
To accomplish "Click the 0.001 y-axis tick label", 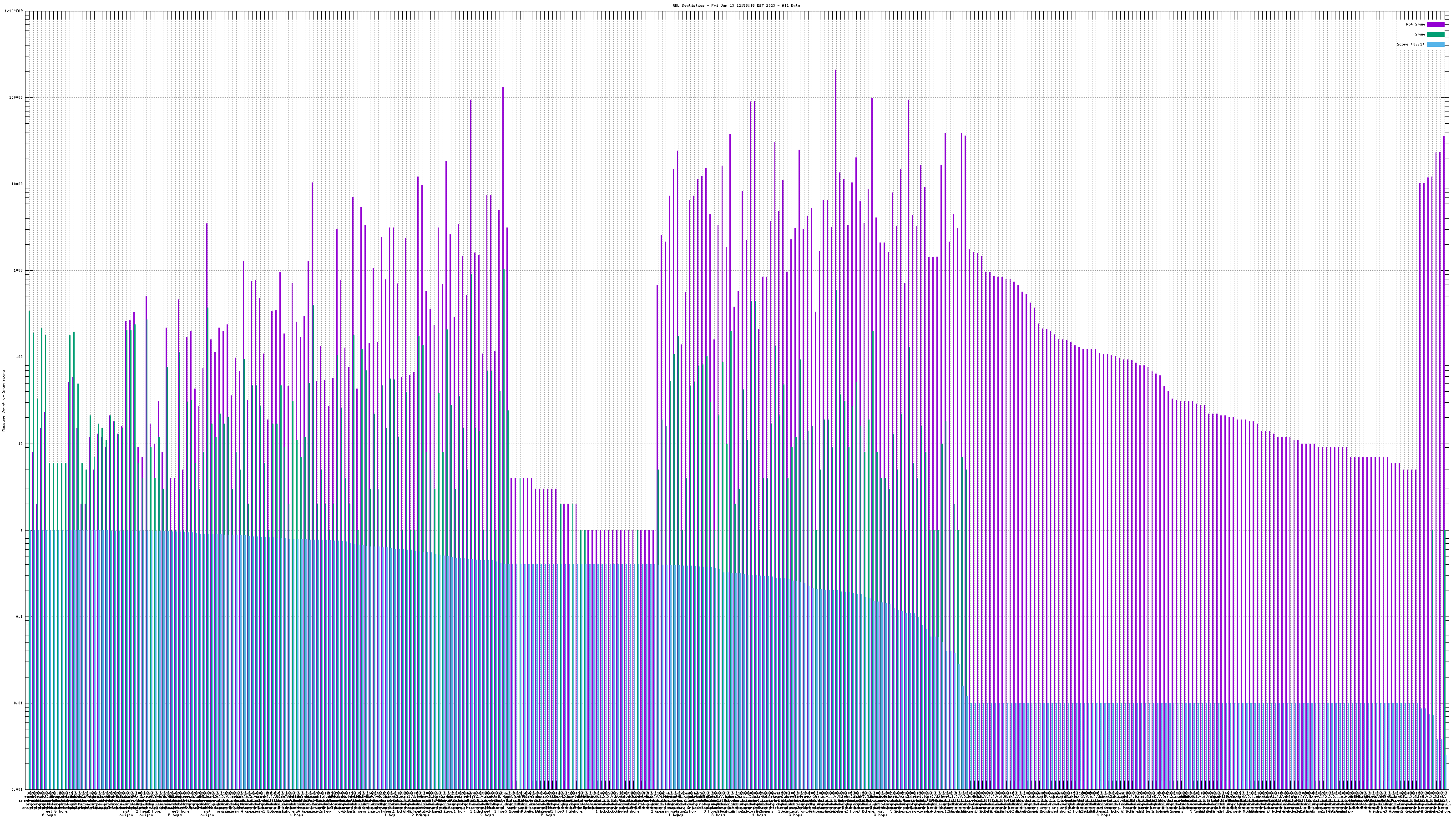I will (x=18, y=789).
